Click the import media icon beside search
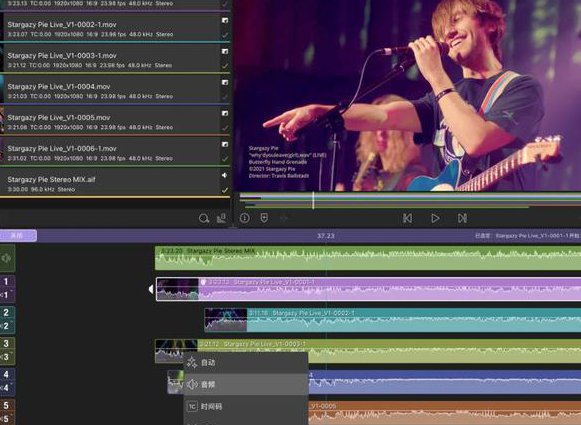 tap(222, 218)
